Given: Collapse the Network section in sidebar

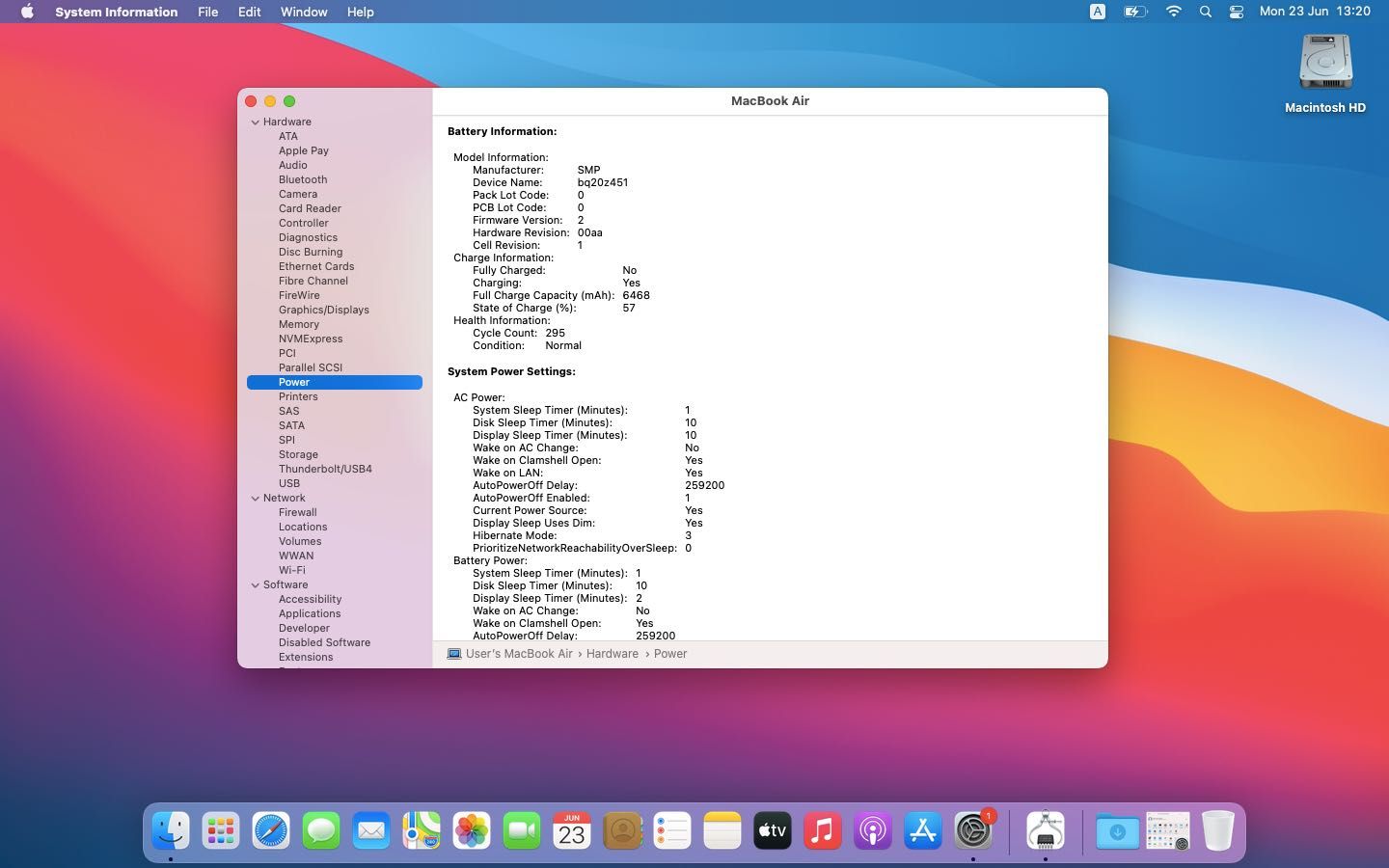Looking at the screenshot, I should (256, 499).
